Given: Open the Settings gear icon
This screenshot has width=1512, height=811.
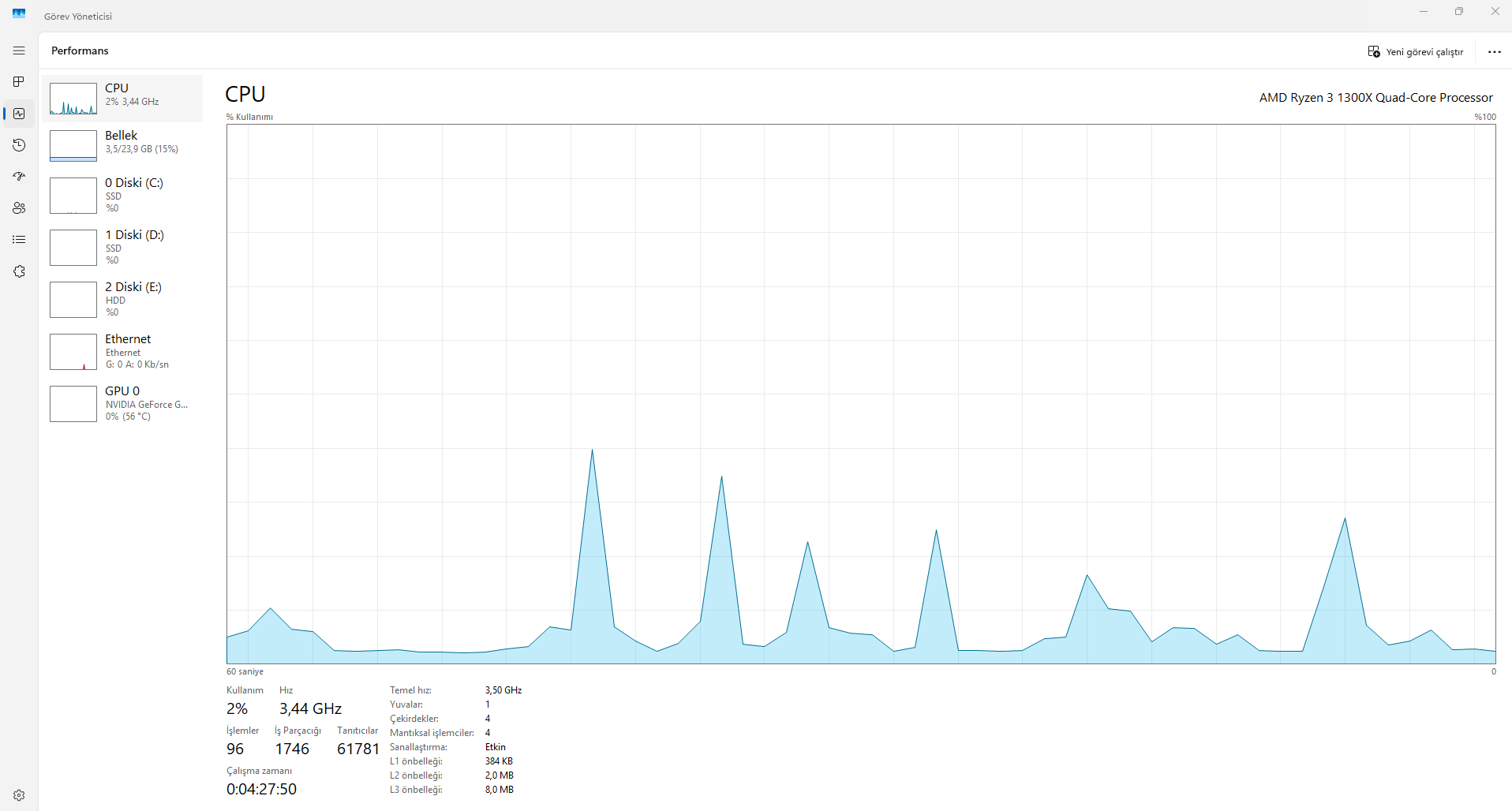Looking at the screenshot, I should click(x=19, y=795).
